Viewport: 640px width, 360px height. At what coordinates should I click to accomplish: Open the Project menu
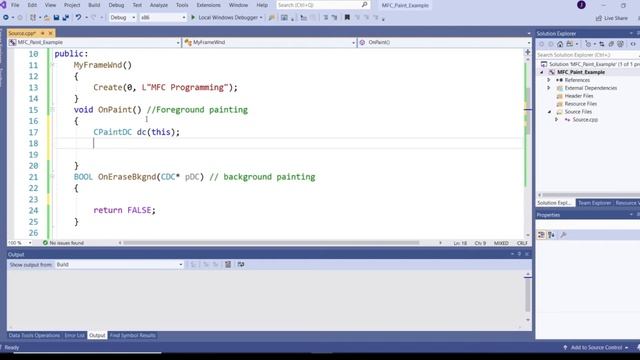[72, 5]
